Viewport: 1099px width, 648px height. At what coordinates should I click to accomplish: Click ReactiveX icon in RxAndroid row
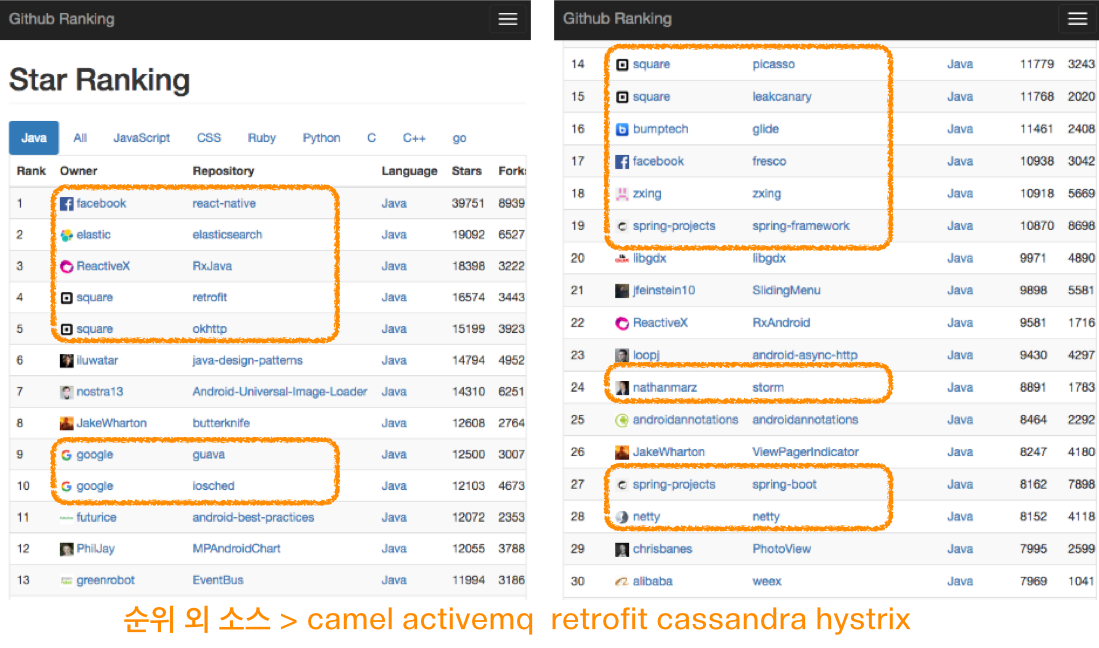pyautogui.click(x=622, y=323)
